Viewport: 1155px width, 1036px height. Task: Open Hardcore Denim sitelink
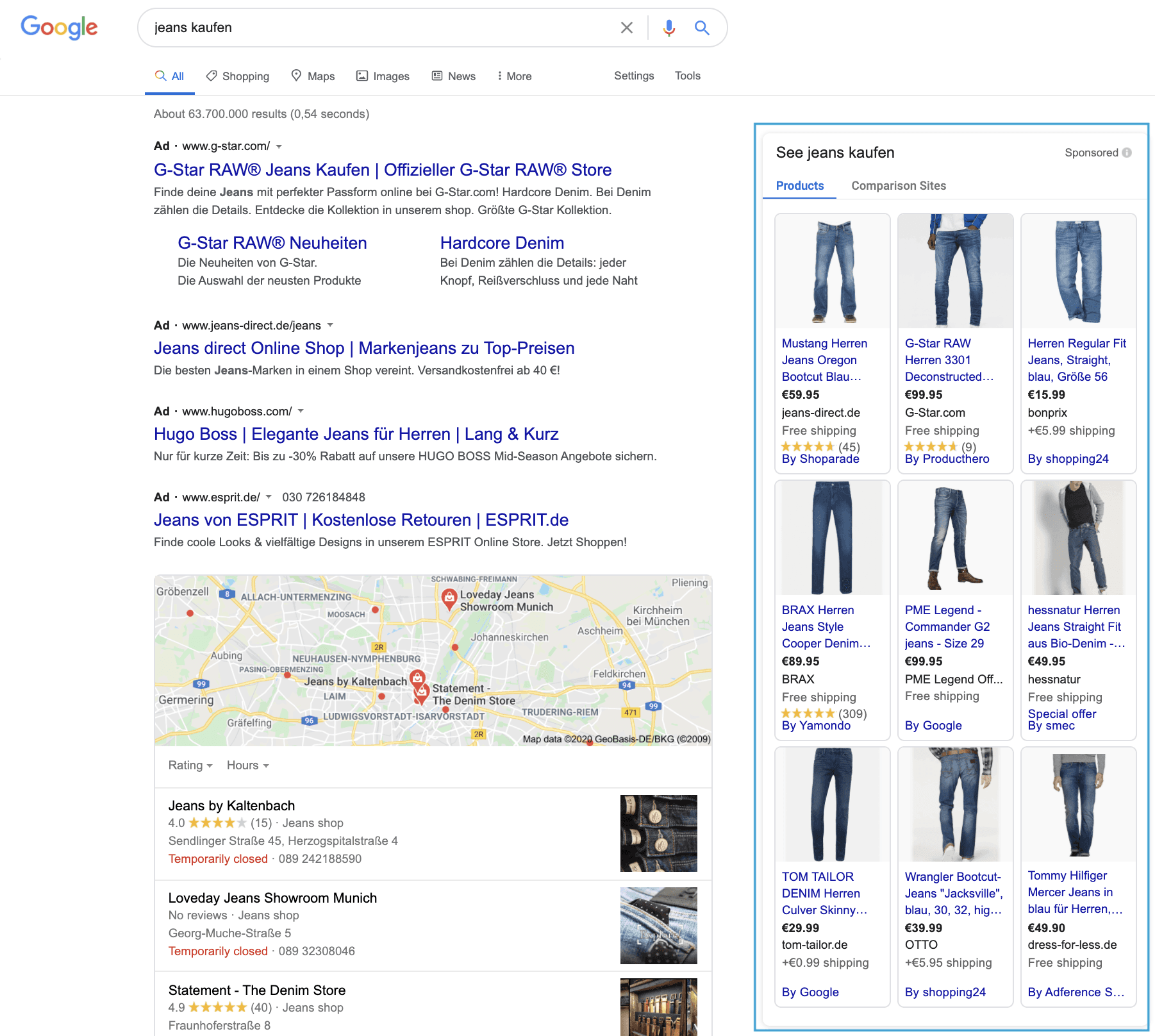pos(502,243)
